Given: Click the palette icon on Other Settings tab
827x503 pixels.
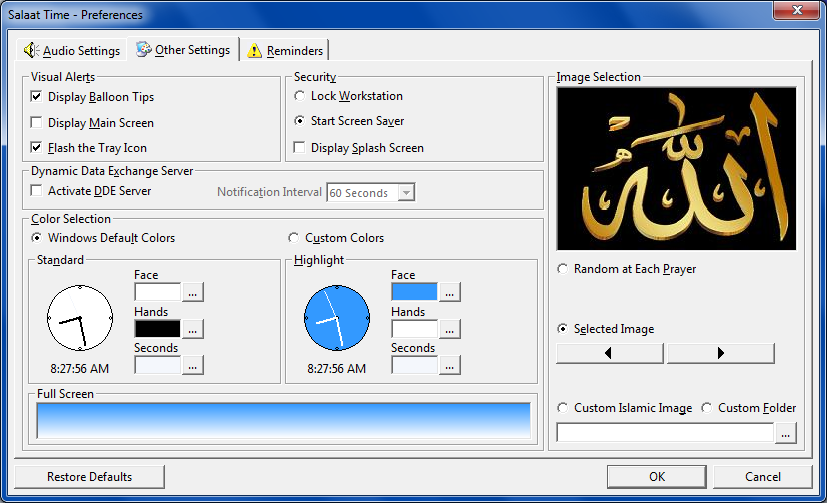Looking at the screenshot, I should point(143,50).
